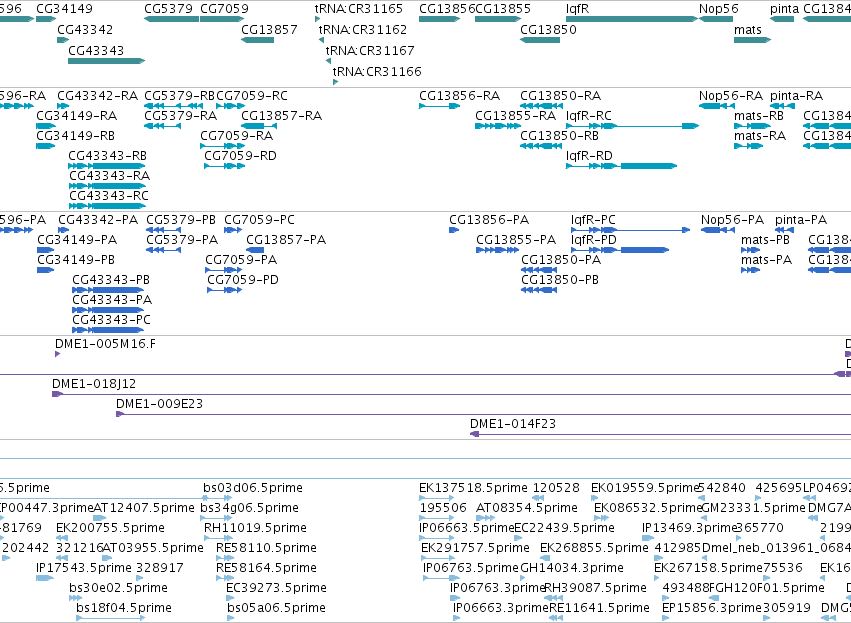This screenshot has width=851, height=623.
Task: Select tRNA:CR31165 feature
Action: click(317, 19)
